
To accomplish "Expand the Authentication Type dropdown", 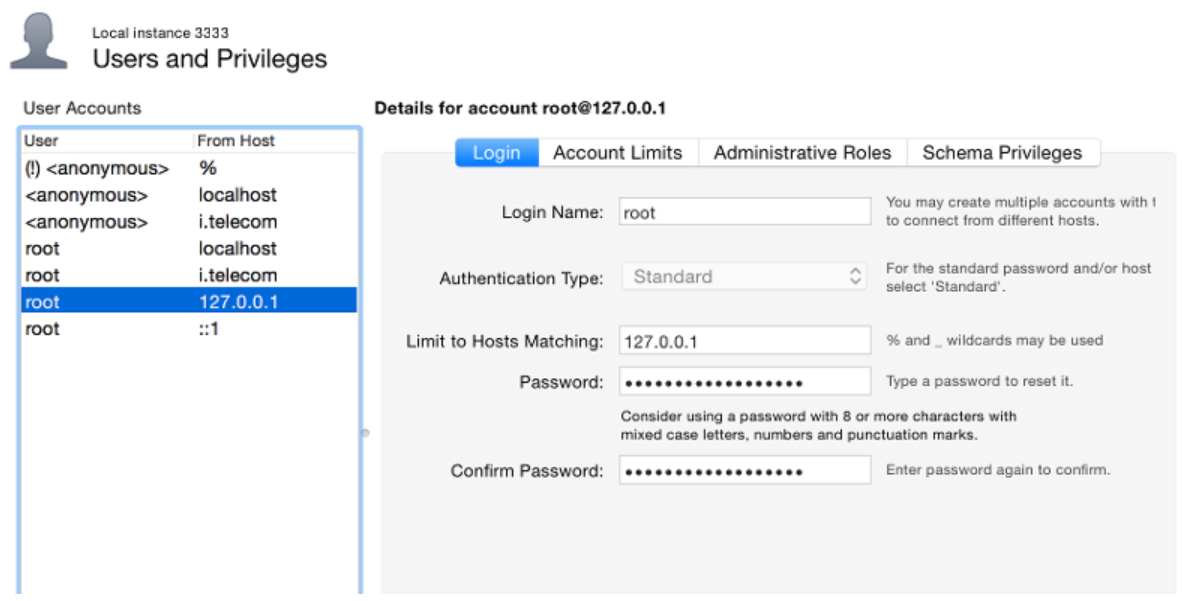I will click(744, 277).
